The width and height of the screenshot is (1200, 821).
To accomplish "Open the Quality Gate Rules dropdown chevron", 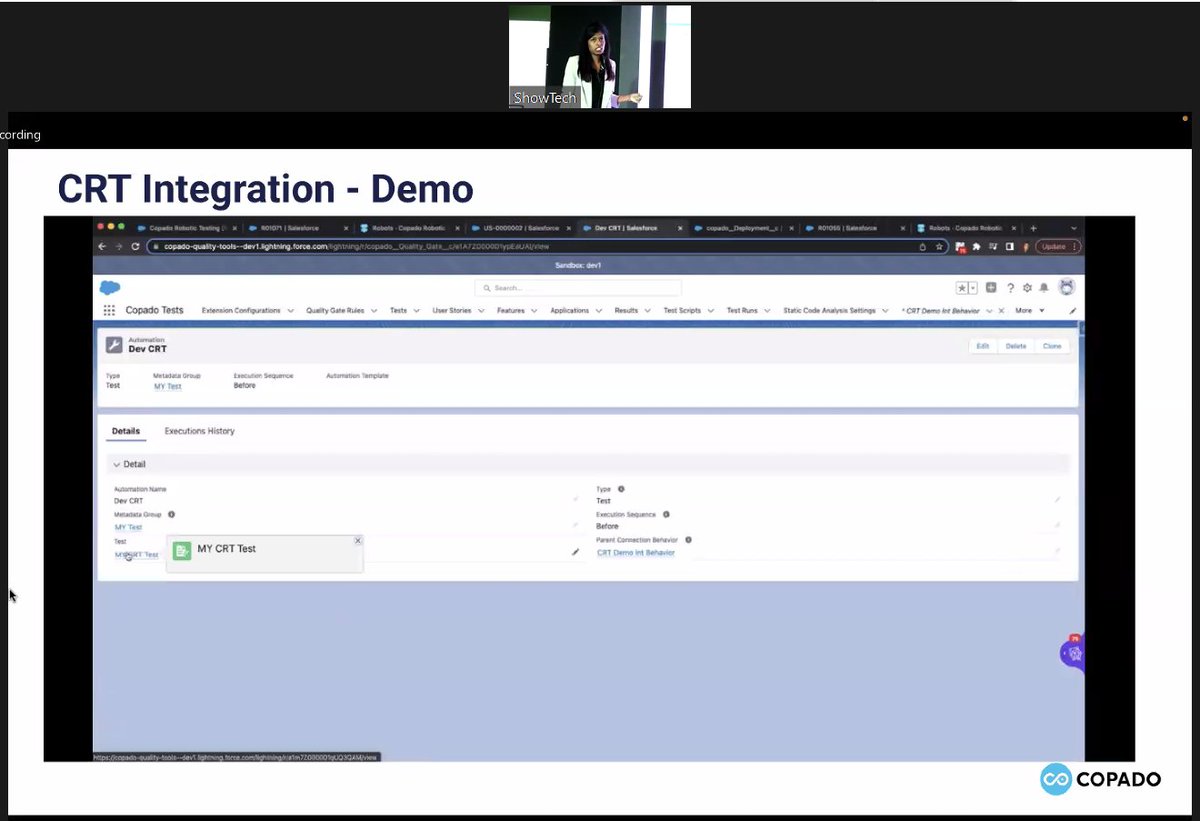I will click(375, 311).
